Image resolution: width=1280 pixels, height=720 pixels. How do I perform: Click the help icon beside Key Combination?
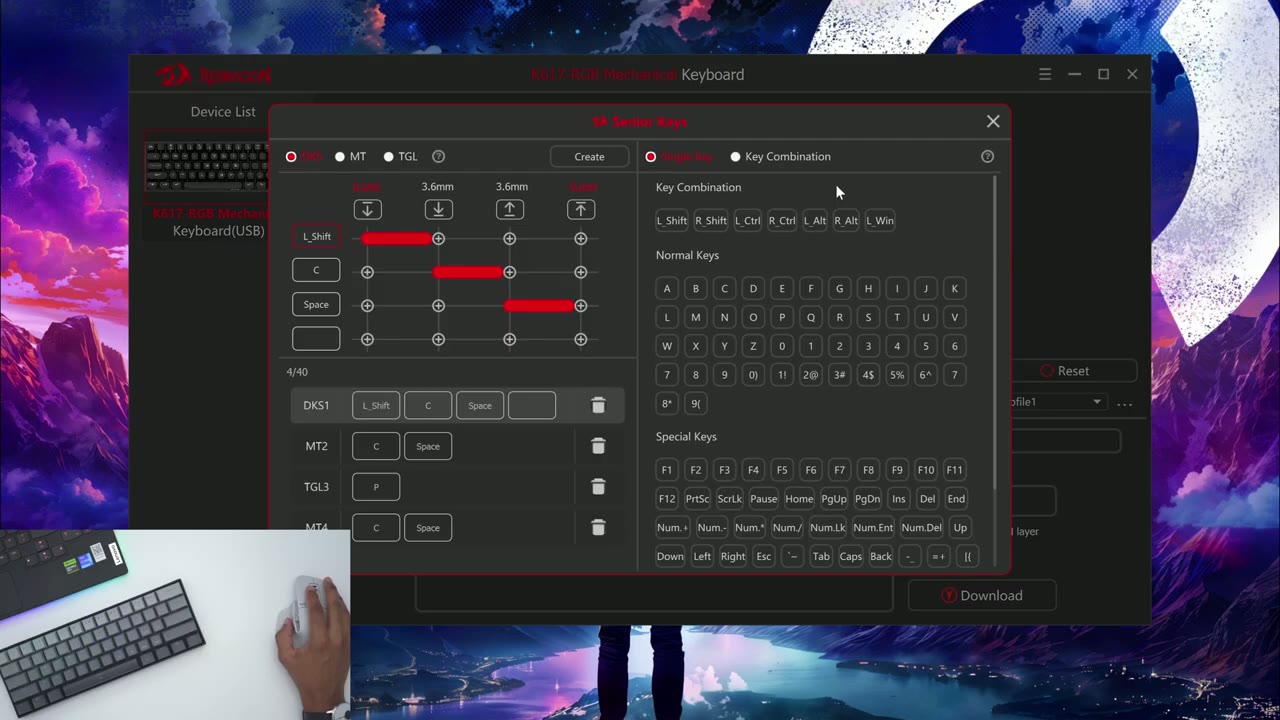987,156
